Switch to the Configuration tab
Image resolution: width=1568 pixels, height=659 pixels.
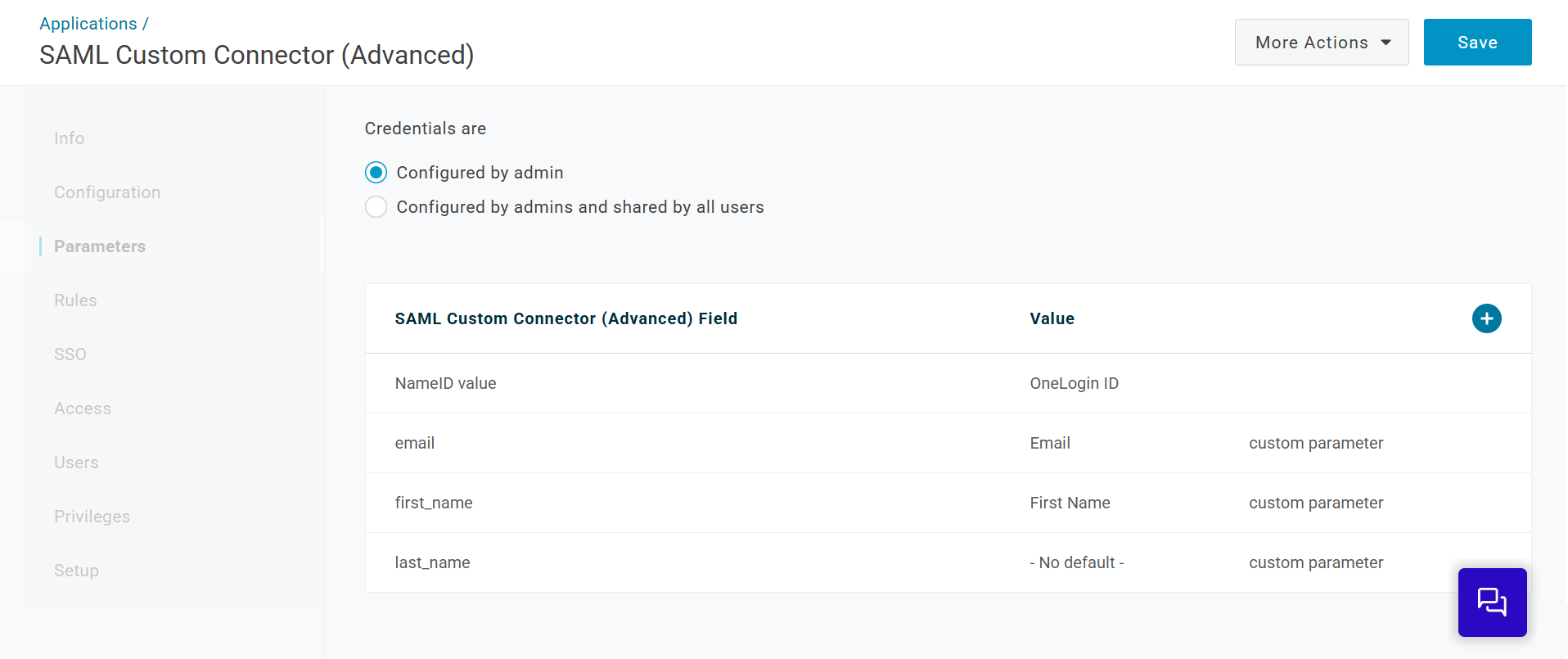107,192
